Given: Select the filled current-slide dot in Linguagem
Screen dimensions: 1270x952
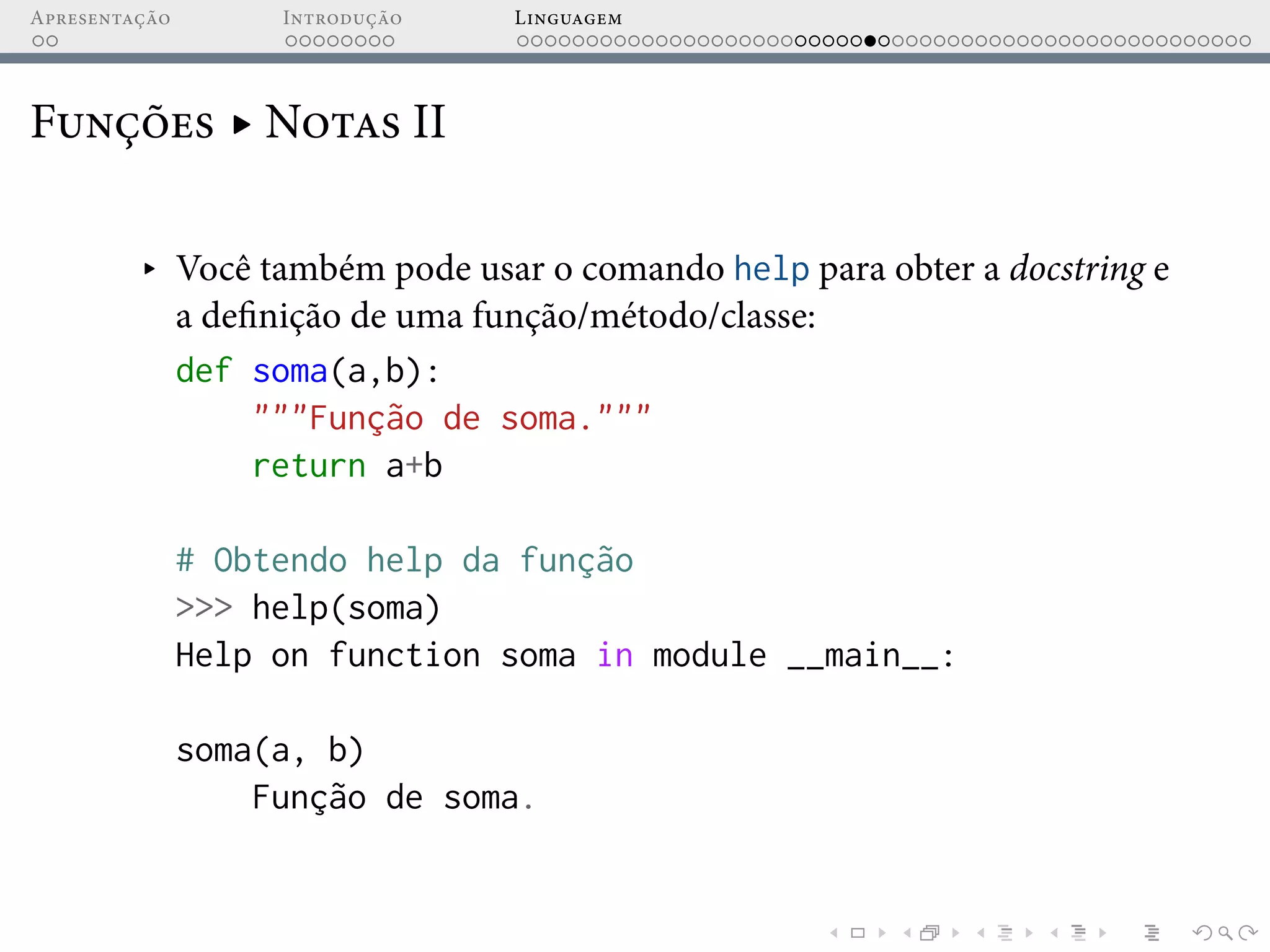Looking at the screenshot, I should pos(870,41).
